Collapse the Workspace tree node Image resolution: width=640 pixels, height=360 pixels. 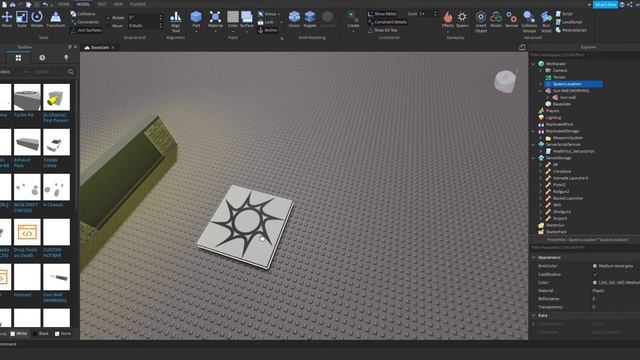pos(533,64)
